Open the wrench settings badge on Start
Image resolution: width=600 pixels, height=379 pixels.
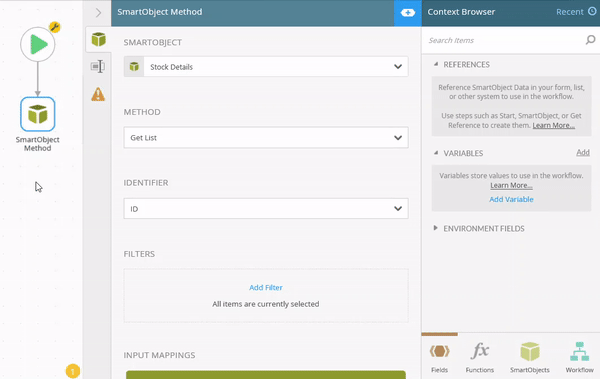click(55, 27)
